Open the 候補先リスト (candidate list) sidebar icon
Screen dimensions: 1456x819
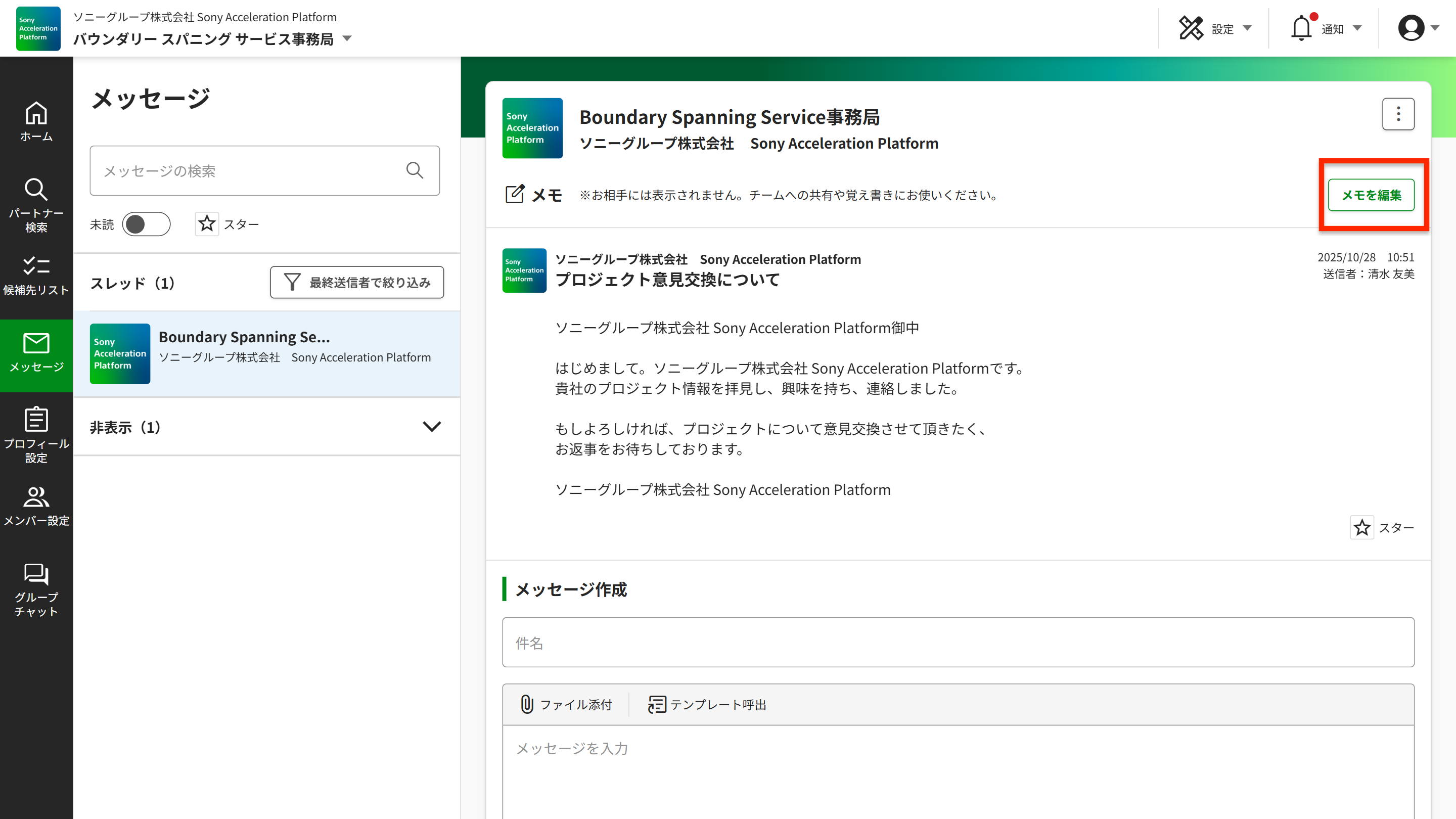click(x=36, y=276)
